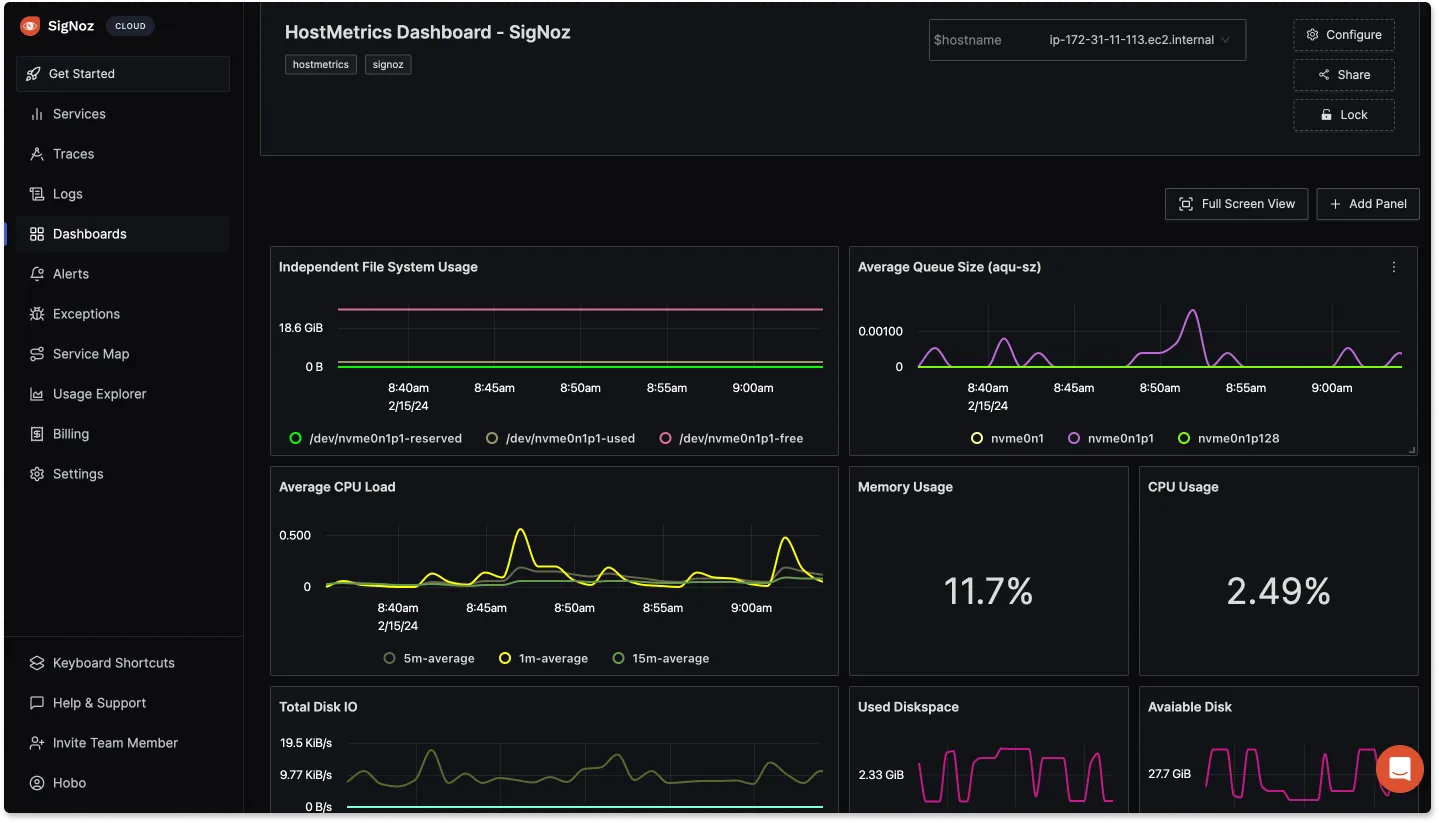Screen dimensions: 1439x823
Task: Toggle the nvme0n1p128 legend series
Action: point(1228,438)
